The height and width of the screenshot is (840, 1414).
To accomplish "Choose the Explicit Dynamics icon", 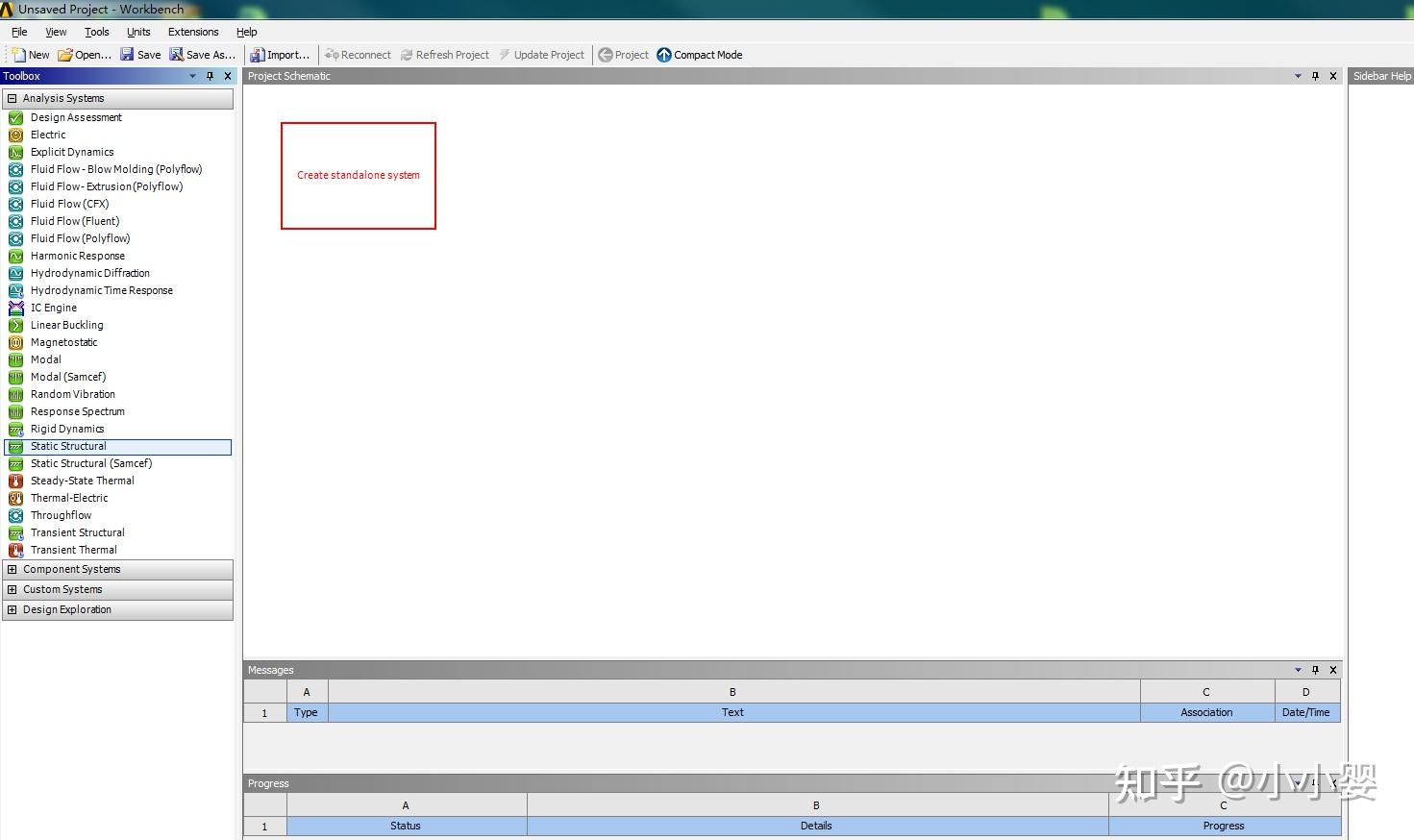I will (15, 152).
